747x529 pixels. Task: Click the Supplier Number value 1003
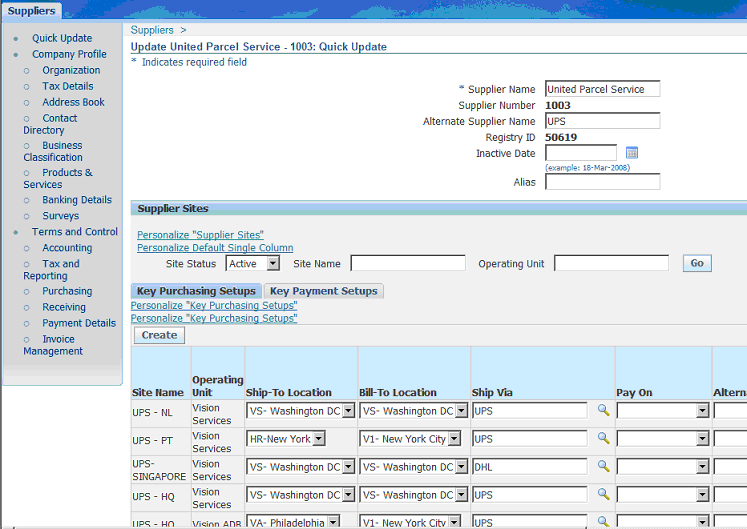tap(558, 105)
